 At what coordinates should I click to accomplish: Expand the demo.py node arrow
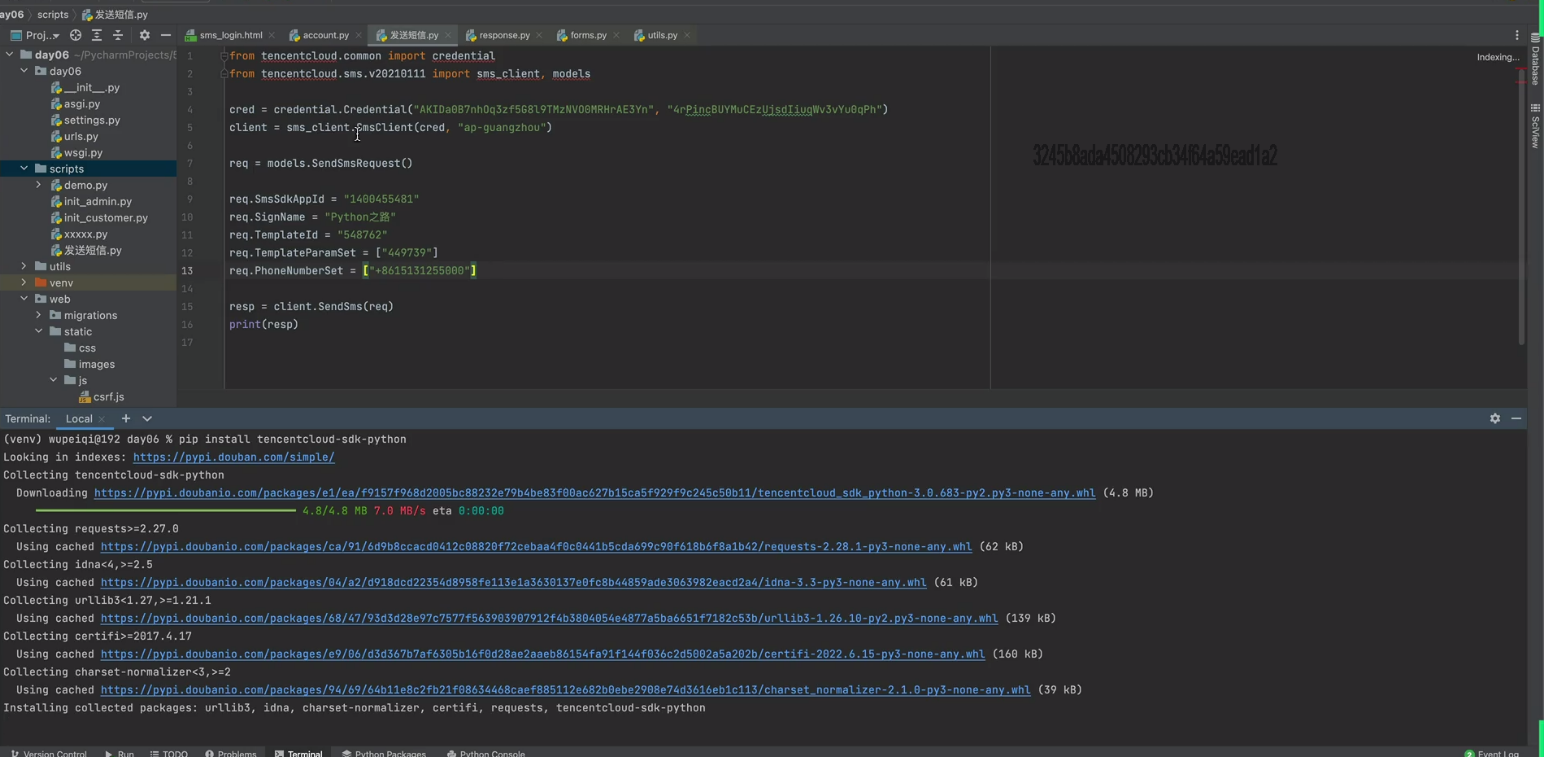(x=39, y=185)
